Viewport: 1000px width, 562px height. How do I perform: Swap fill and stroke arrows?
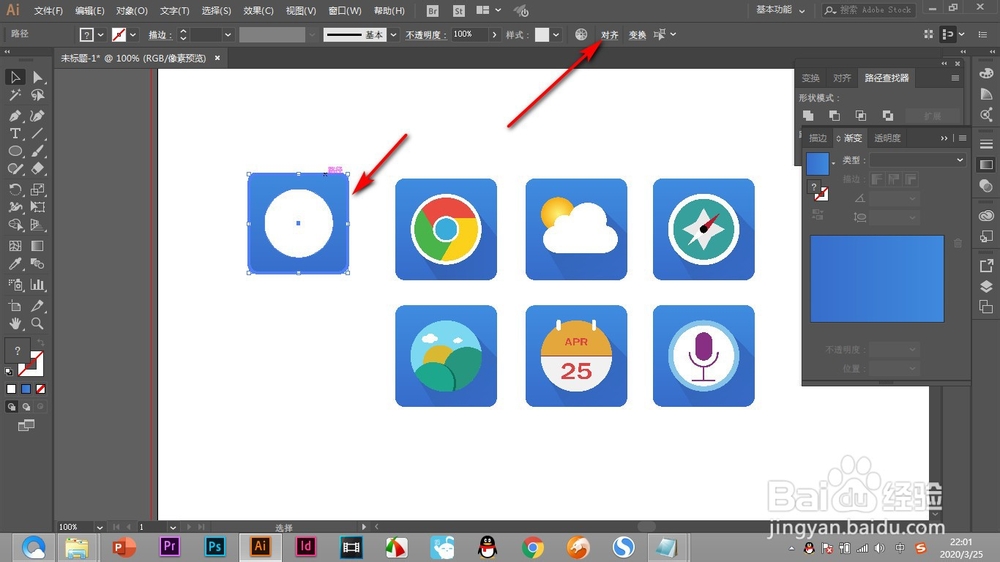(x=40, y=343)
